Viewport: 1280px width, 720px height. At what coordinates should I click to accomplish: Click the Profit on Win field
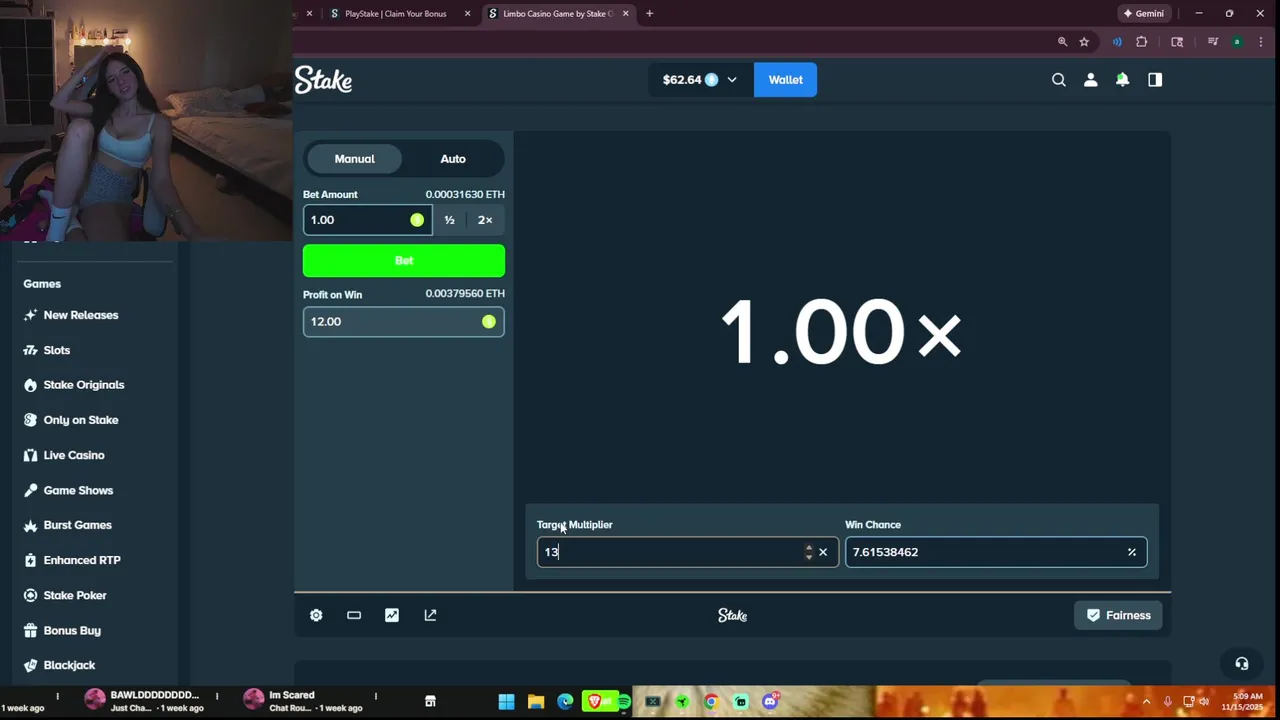coord(404,321)
